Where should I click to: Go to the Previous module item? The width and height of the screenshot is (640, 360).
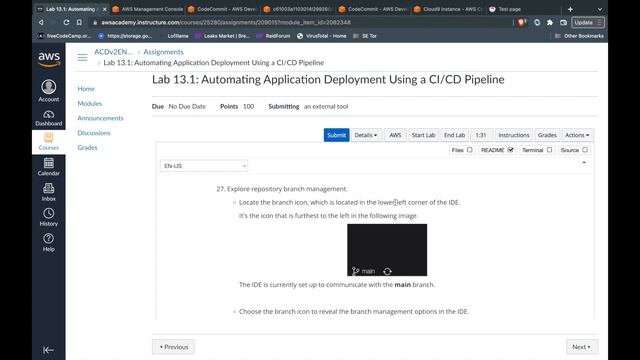173,347
